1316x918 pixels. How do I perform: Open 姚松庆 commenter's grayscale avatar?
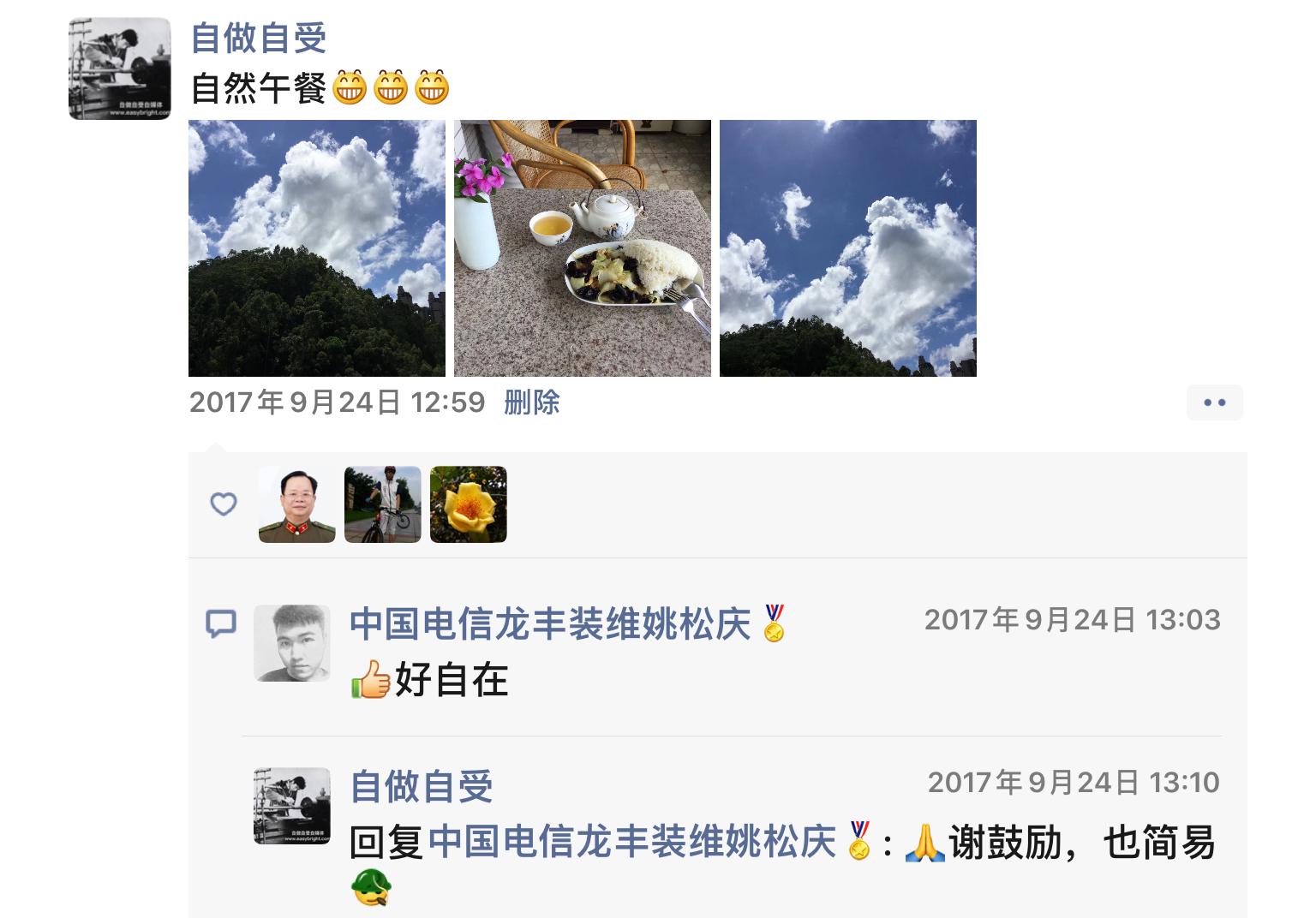click(x=292, y=643)
